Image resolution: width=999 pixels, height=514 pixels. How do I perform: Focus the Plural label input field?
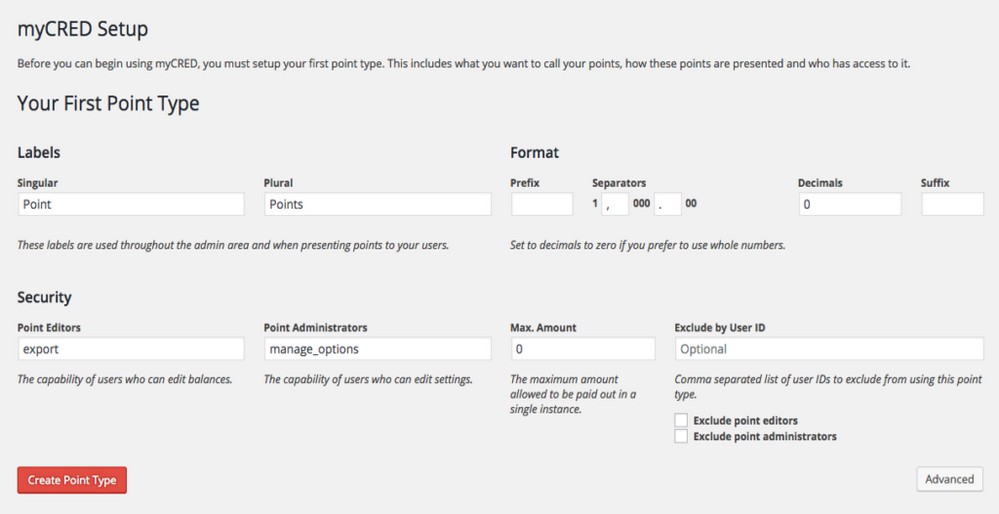point(377,204)
